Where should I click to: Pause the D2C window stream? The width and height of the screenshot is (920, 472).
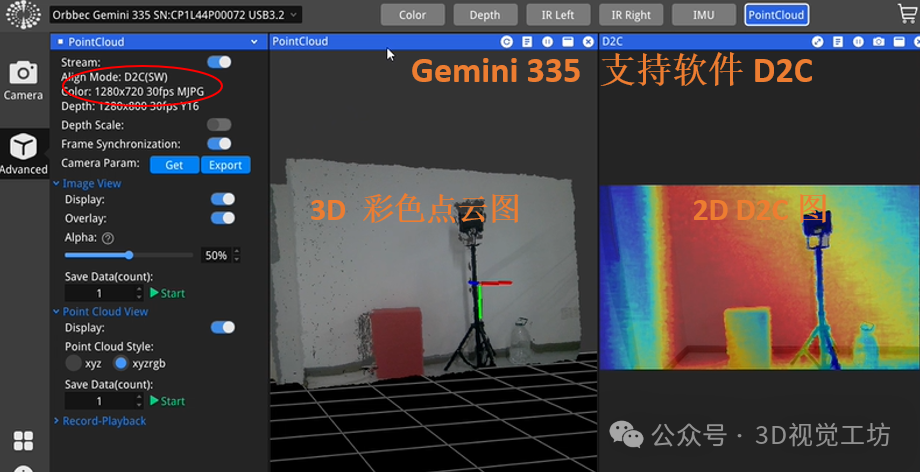click(858, 42)
